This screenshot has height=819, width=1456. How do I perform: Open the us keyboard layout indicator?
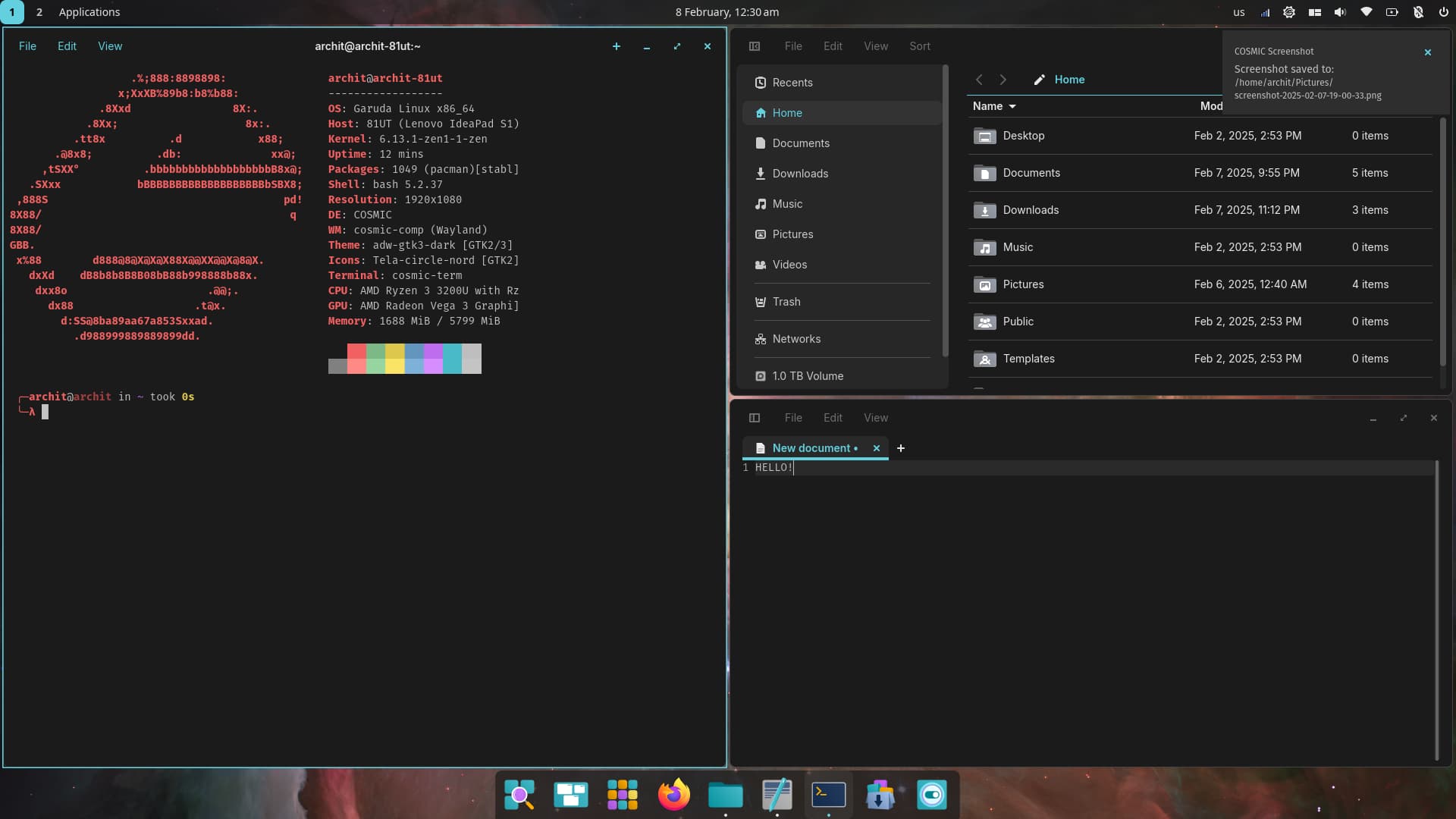[x=1239, y=12]
